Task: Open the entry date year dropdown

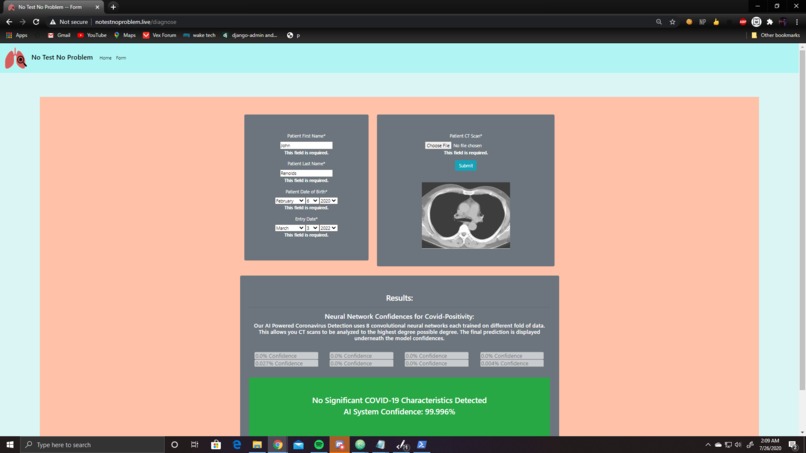Action: (328, 228)
